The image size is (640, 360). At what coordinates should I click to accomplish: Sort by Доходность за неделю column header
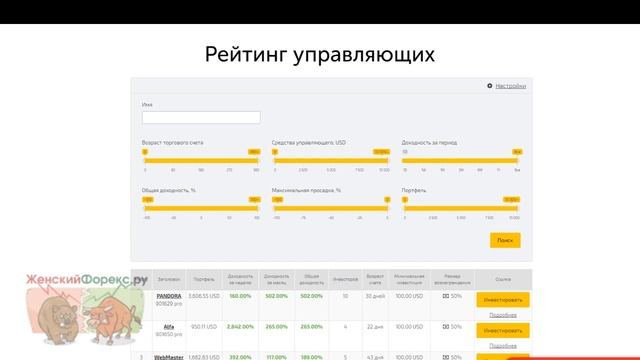tap(240, 280)
